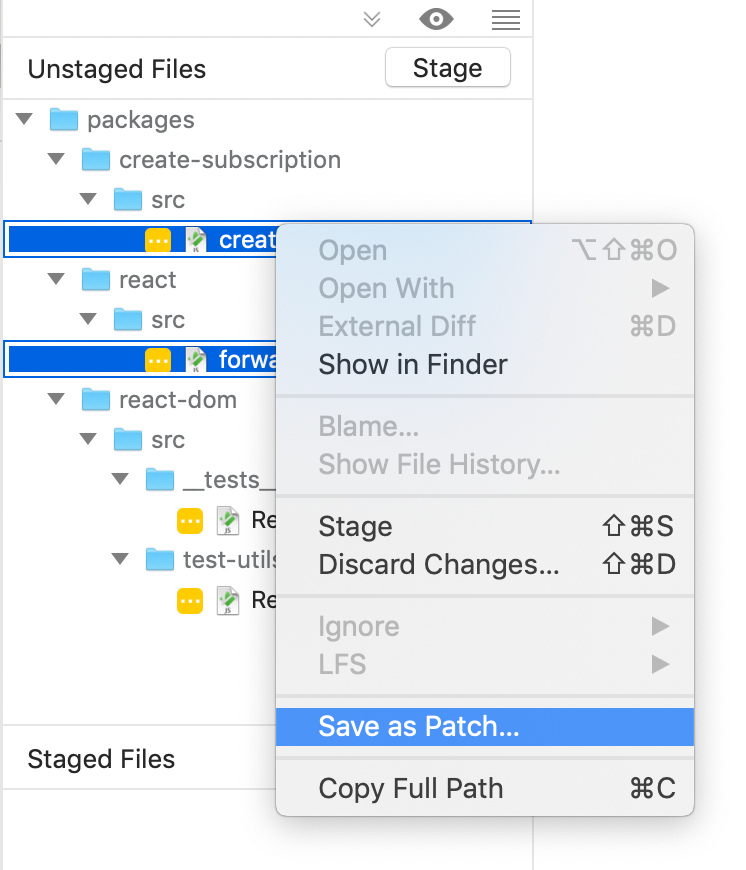Click modified badge on forward file row
Image resolution: width=746 pixels, height=870 pixels.
pyautogui.click(x=158, y=360)
